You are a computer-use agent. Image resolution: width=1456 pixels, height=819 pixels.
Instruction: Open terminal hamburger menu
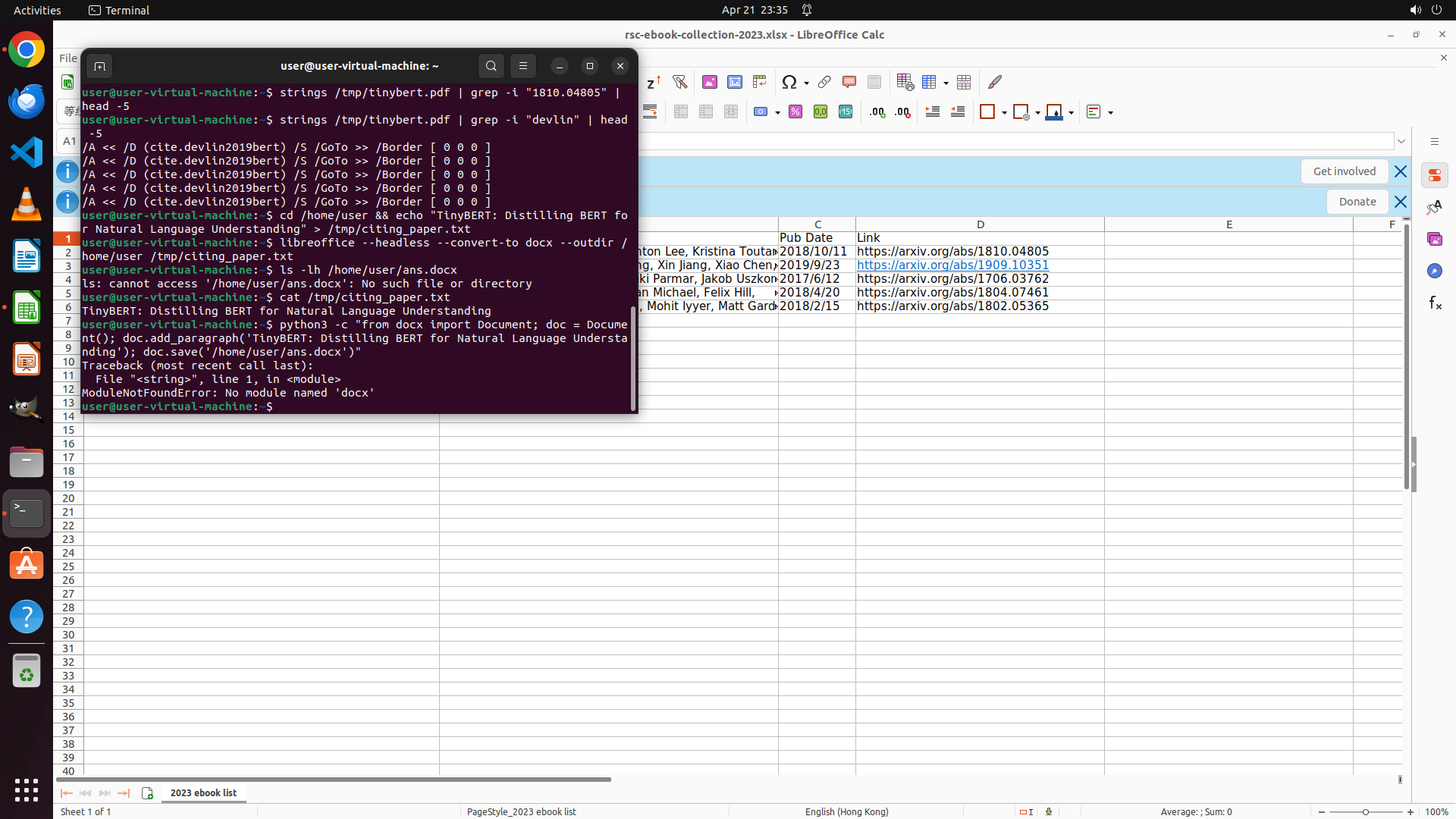coord(523,66)
